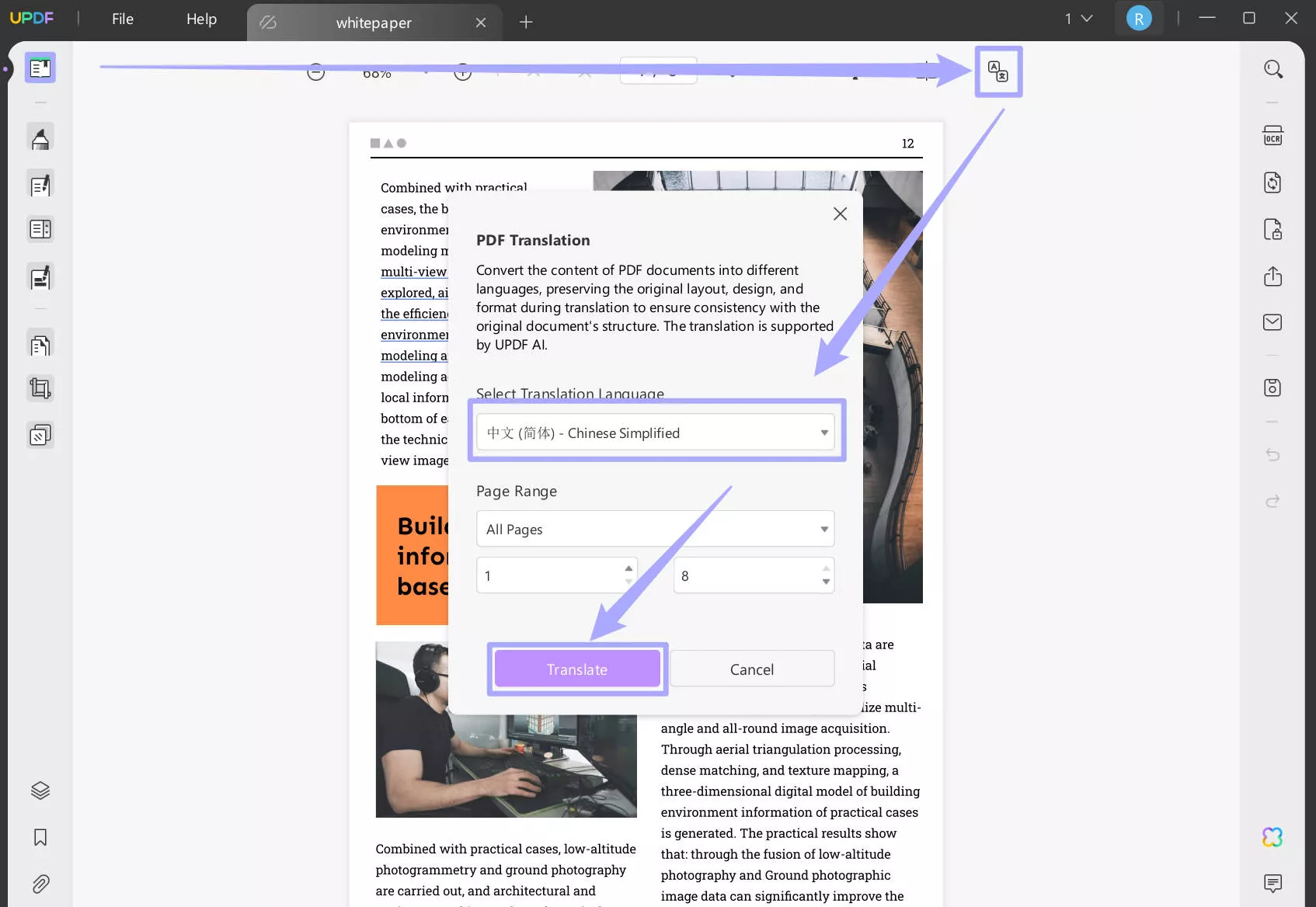The height and width of the screenshot is (907, 1316).
Task: Switch to Reader mode in the sidebar
Action: point(40,68)
